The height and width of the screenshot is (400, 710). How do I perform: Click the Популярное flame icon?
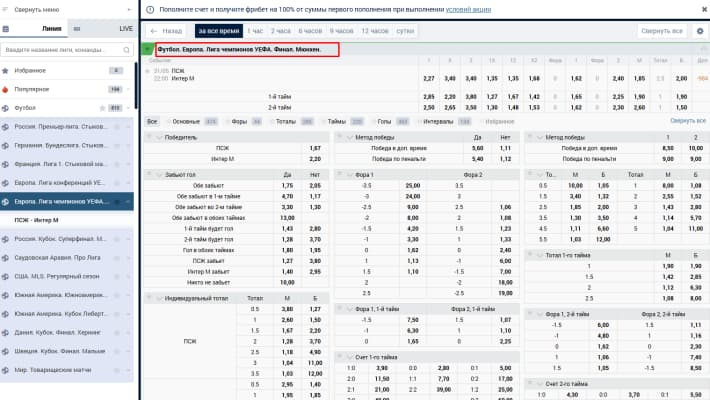(5, 89)
